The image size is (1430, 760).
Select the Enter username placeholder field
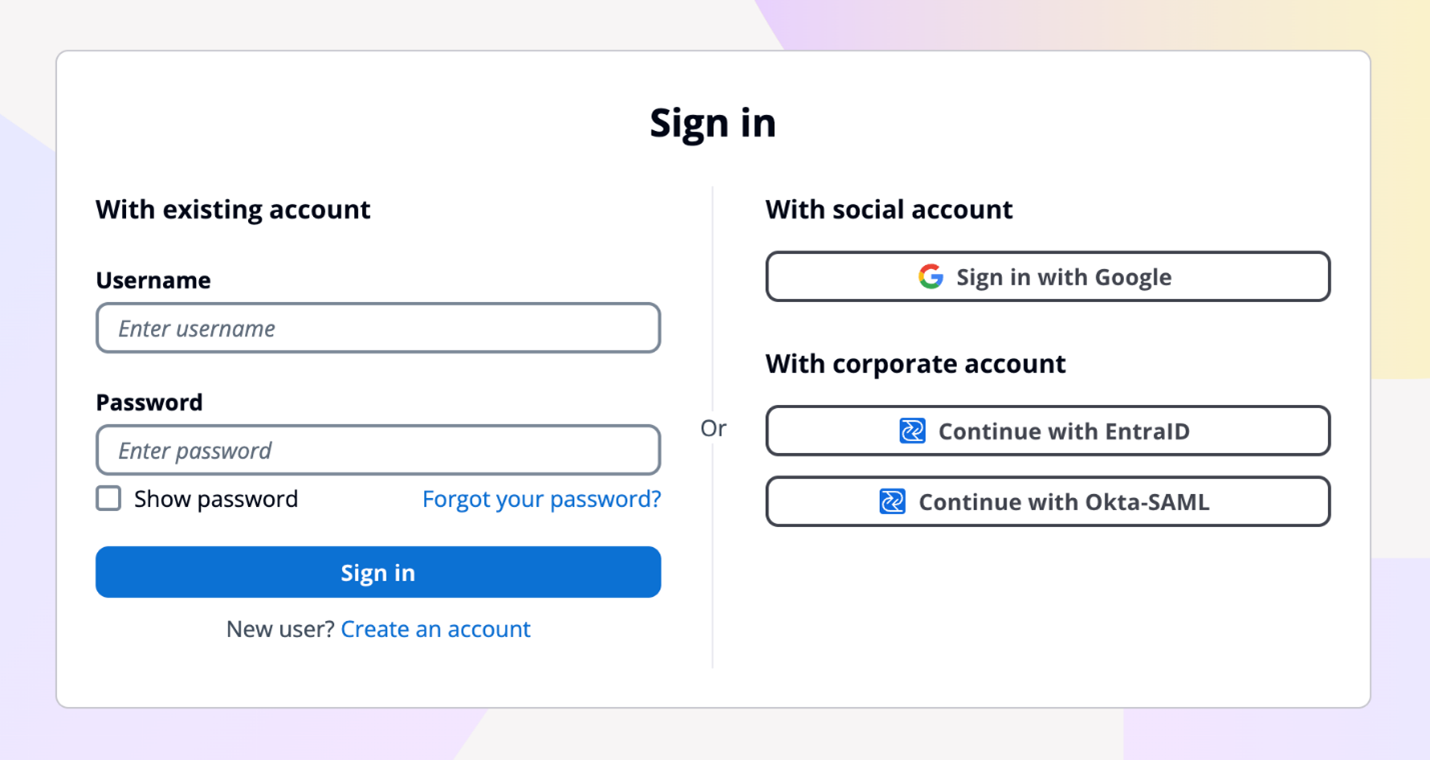point(378,328)
